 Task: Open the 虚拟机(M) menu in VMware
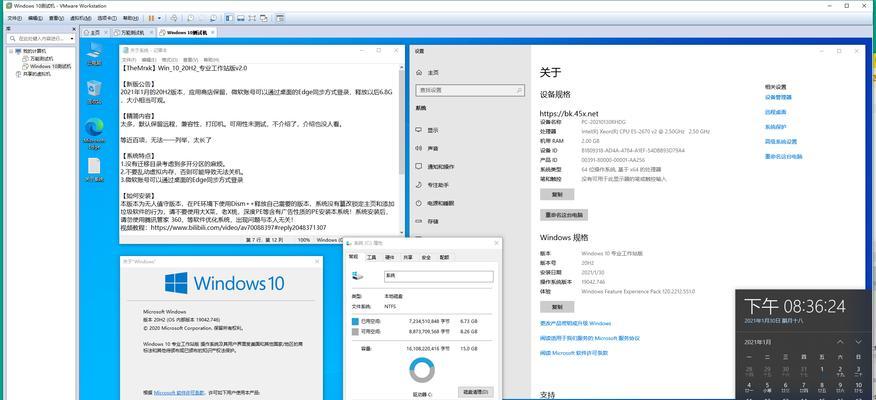80,18
